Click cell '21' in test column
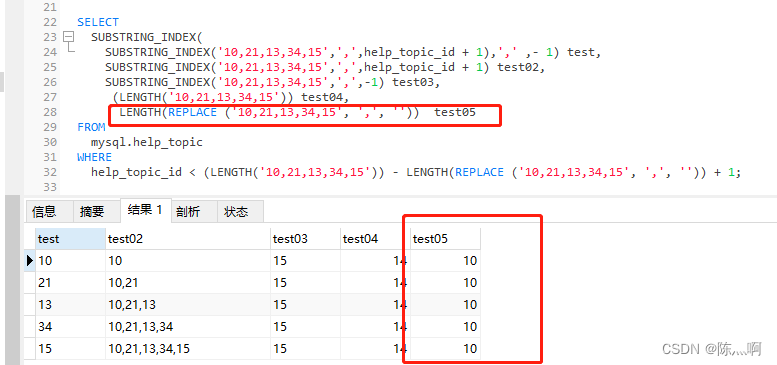This screenshot has height=365, width=777. (x=70, y=282)
